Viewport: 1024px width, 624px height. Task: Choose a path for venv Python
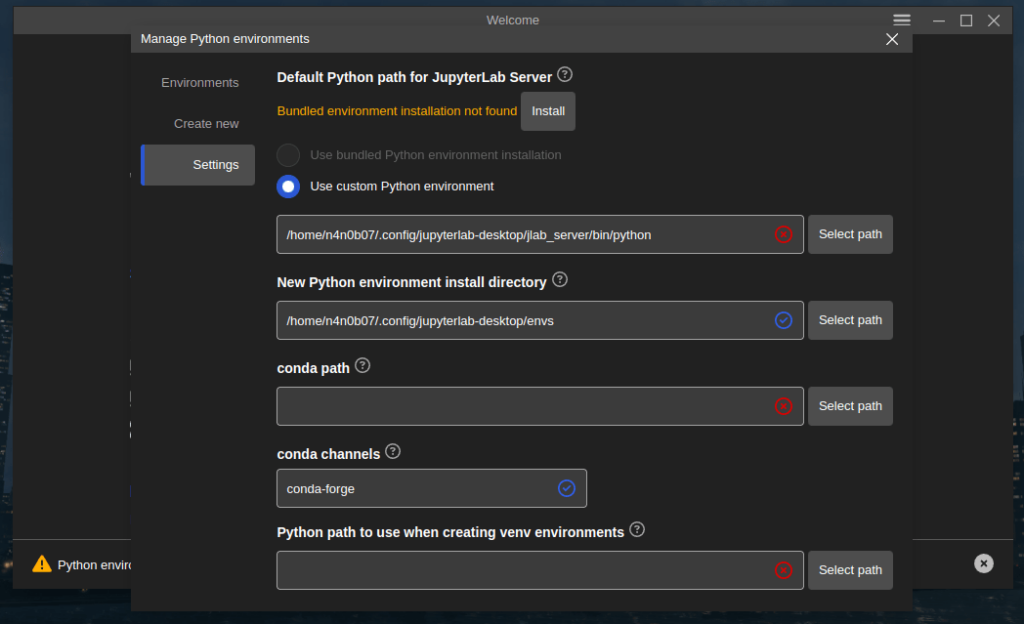[850, 570]
